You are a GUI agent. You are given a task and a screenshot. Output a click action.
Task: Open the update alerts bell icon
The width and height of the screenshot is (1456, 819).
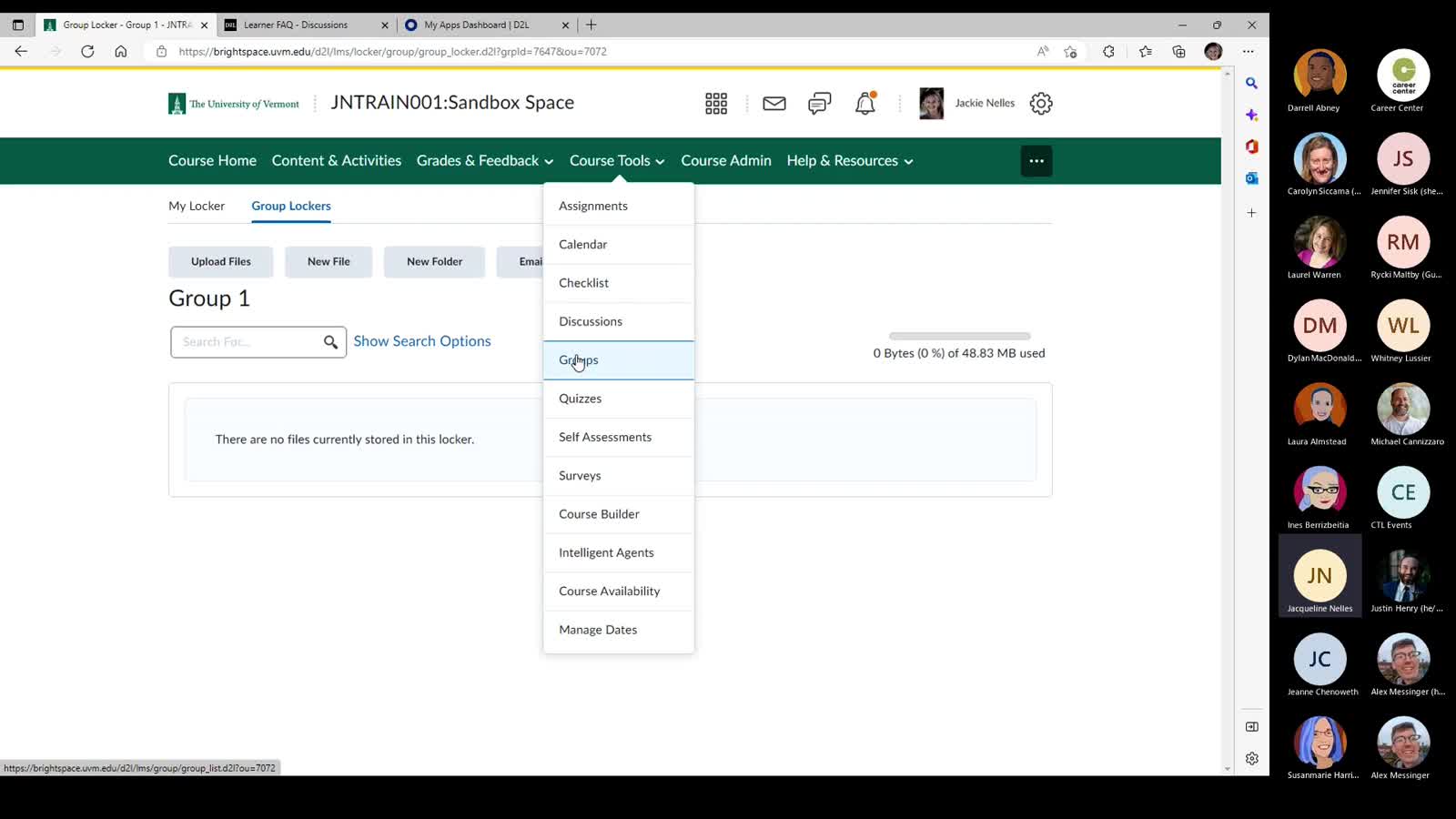(864, 104)
